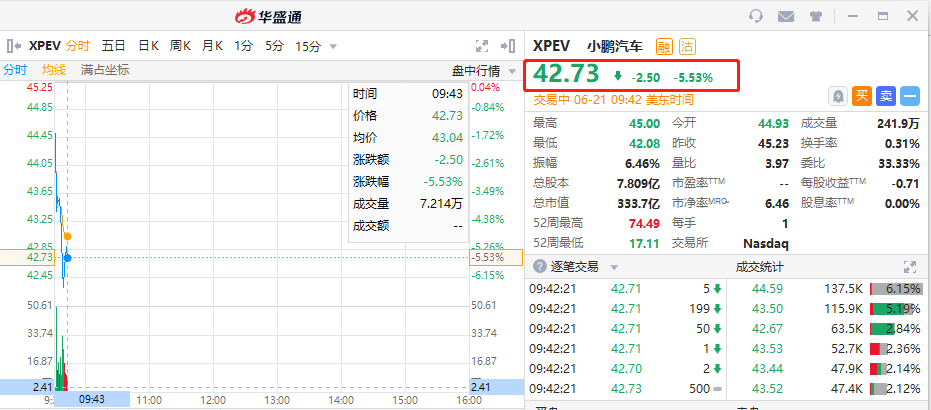
Task: Expand chart to fullscreen
Action: click(x=482, y=46)
